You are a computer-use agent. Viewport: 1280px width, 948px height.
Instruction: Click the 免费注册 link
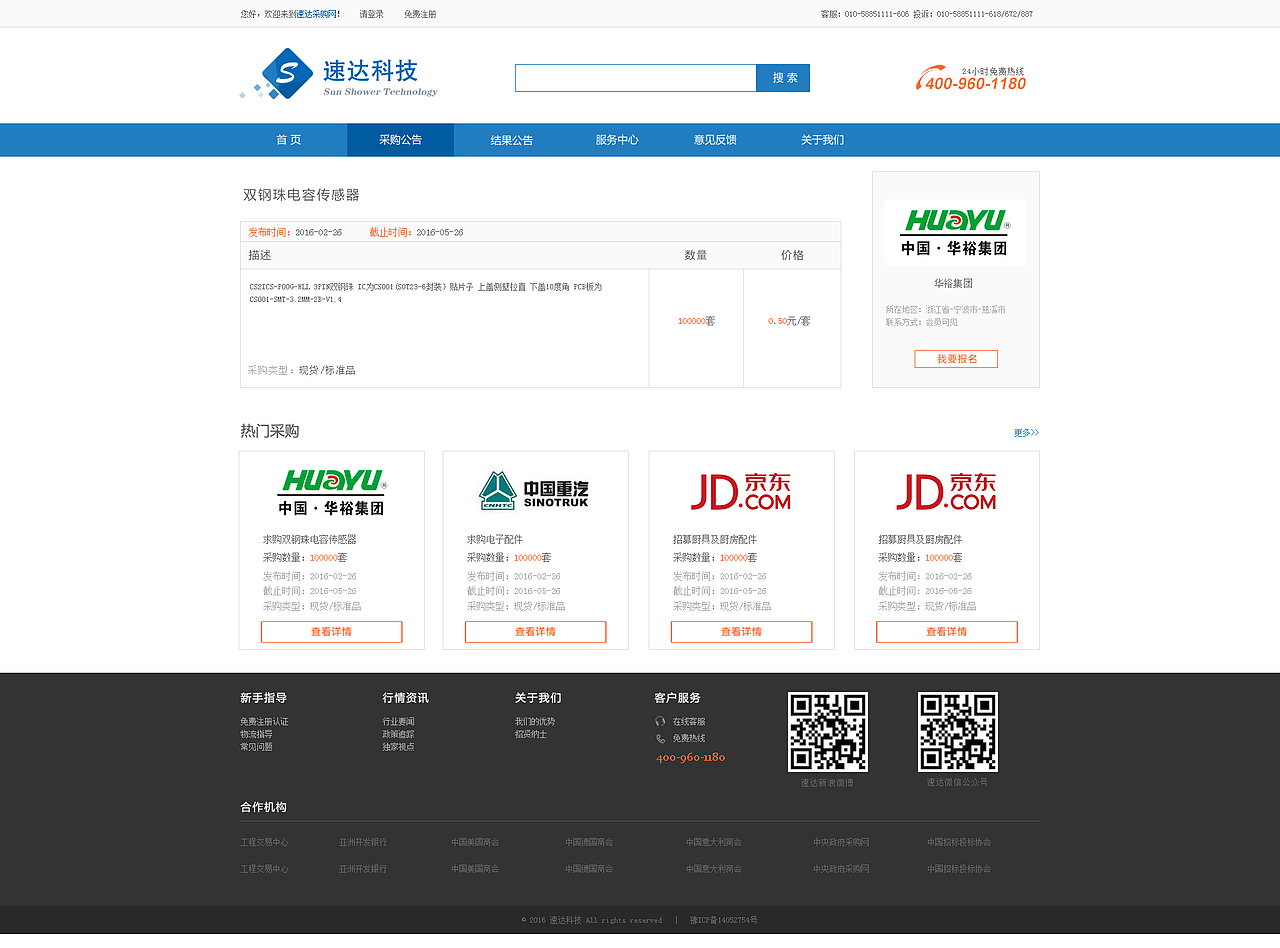pyautogui.click(x=420, y=14)
